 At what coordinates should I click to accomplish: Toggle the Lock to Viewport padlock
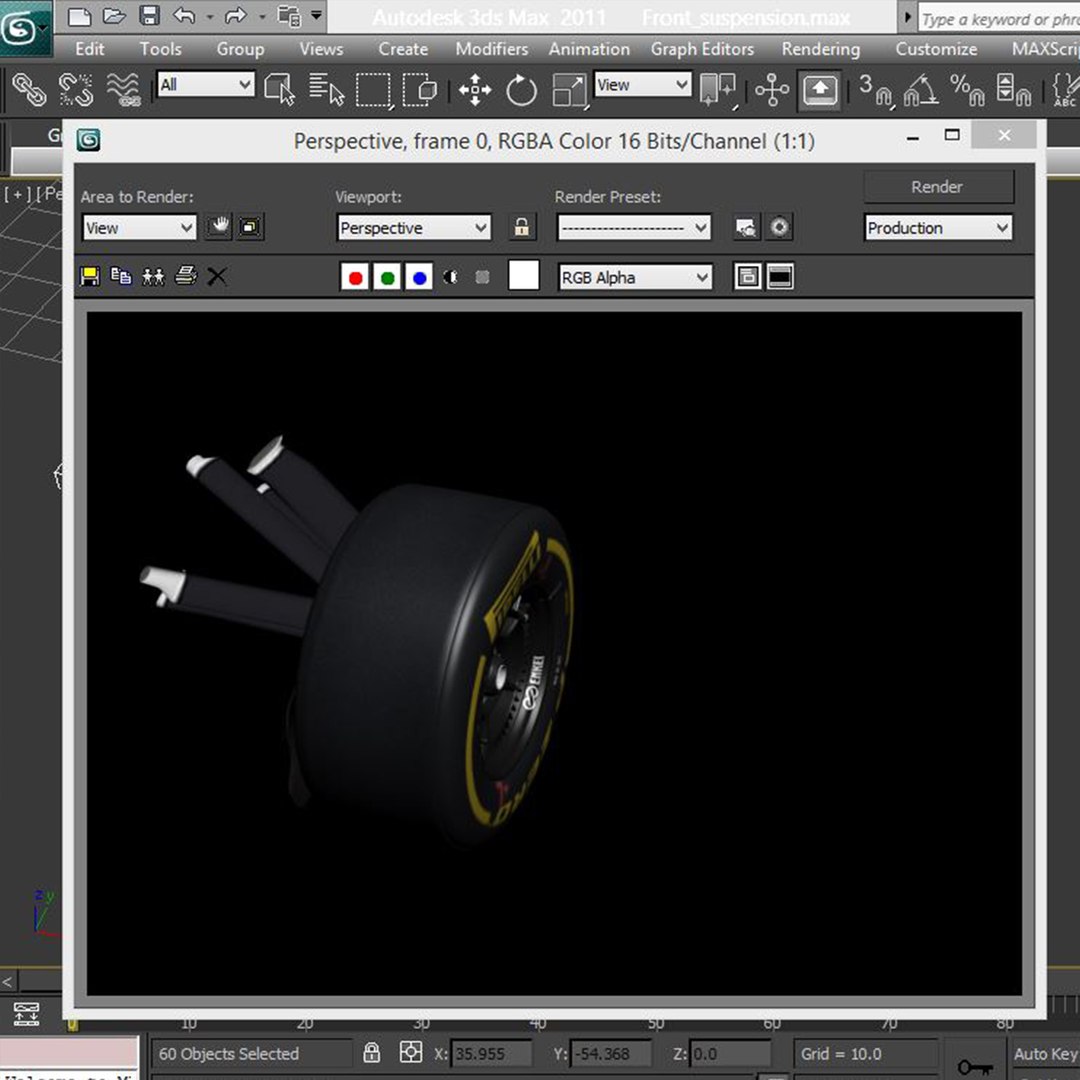click(522, 227)
